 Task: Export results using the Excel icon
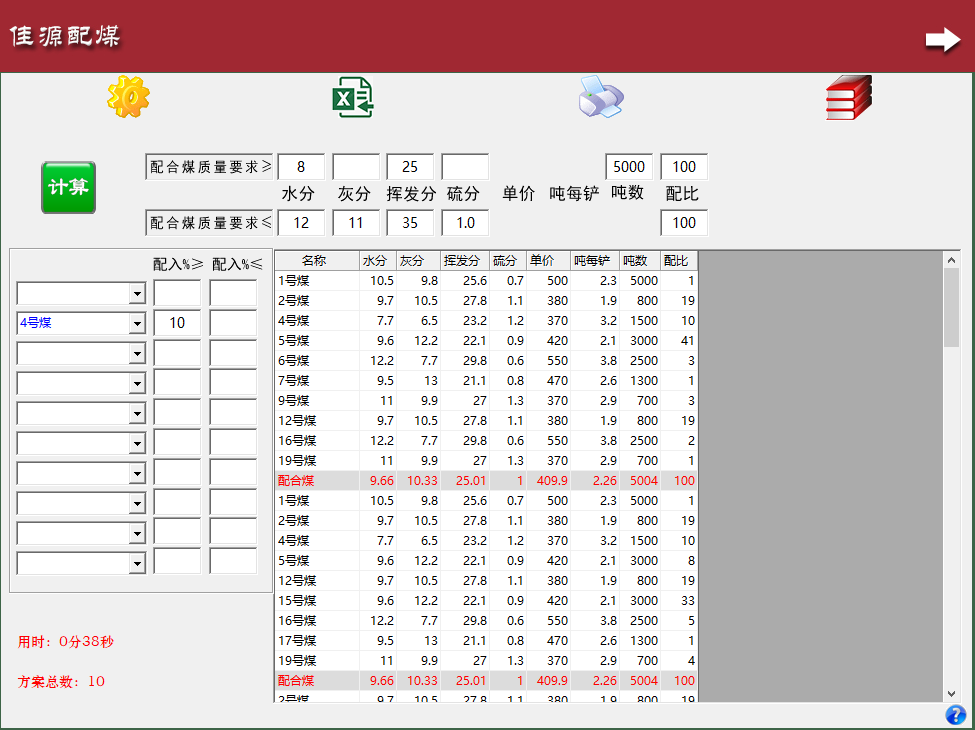(353, 97)
